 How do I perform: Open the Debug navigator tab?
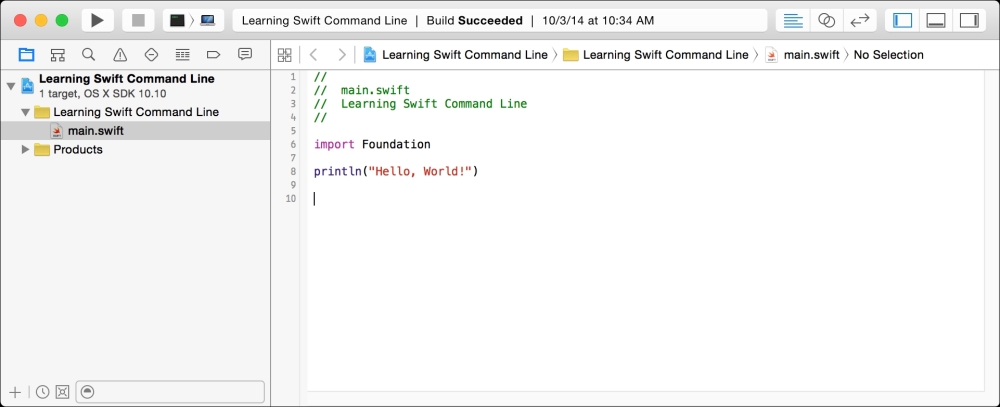click(182, 55)
